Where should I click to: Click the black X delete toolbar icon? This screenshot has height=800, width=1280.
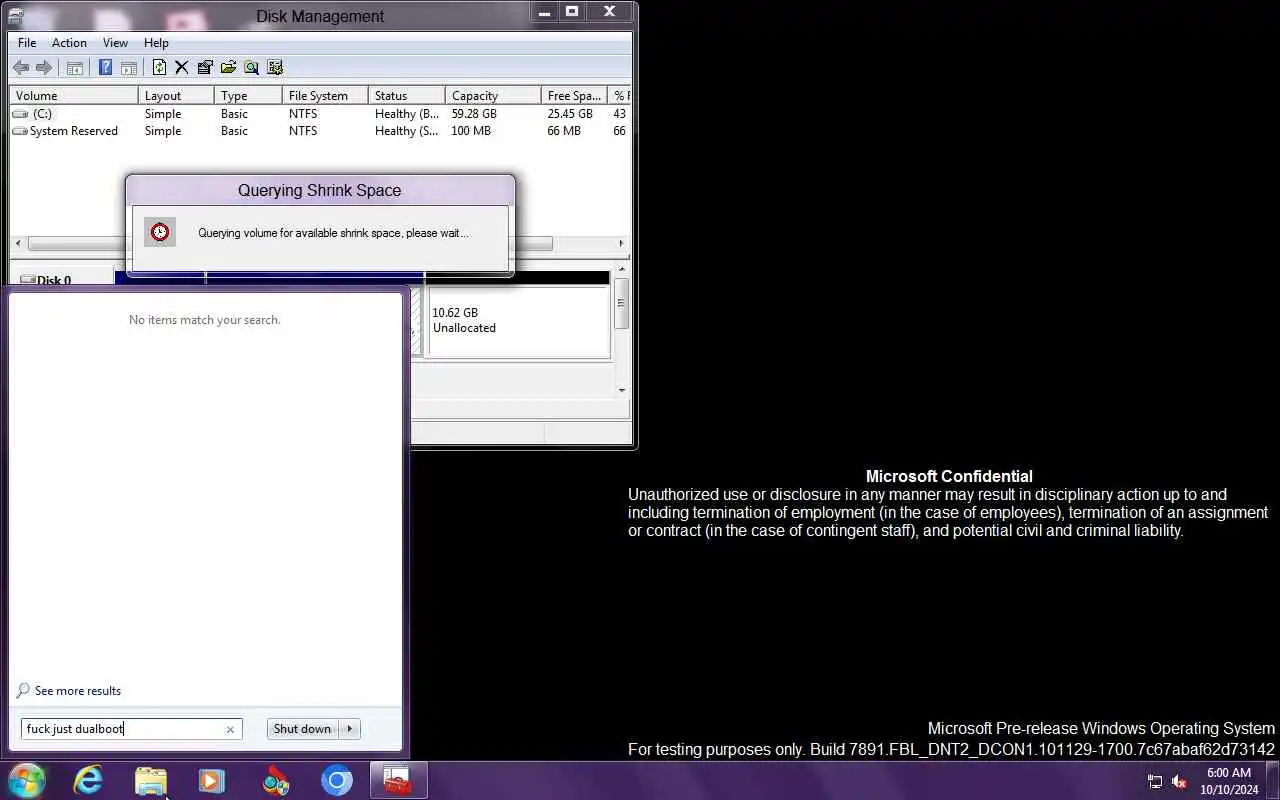pyautogui.click(x=182, y=68)
